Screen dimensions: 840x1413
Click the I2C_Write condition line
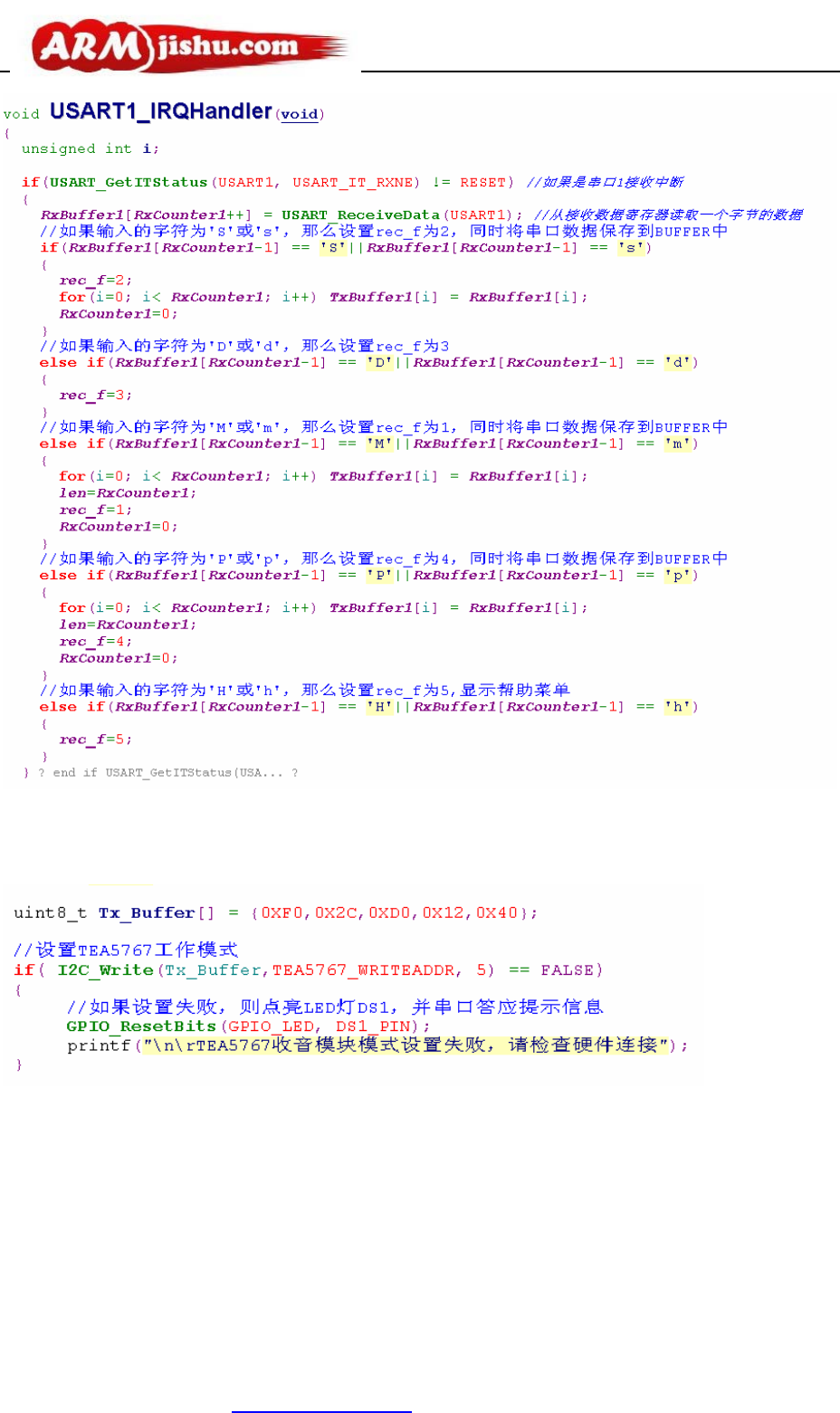pos(309,970)
